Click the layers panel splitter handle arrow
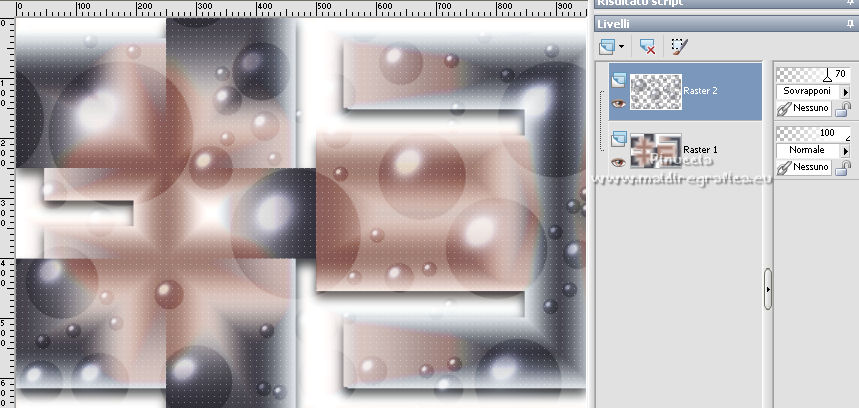The width and height of the screenshot is (859, 408). [x=768, y=289]
